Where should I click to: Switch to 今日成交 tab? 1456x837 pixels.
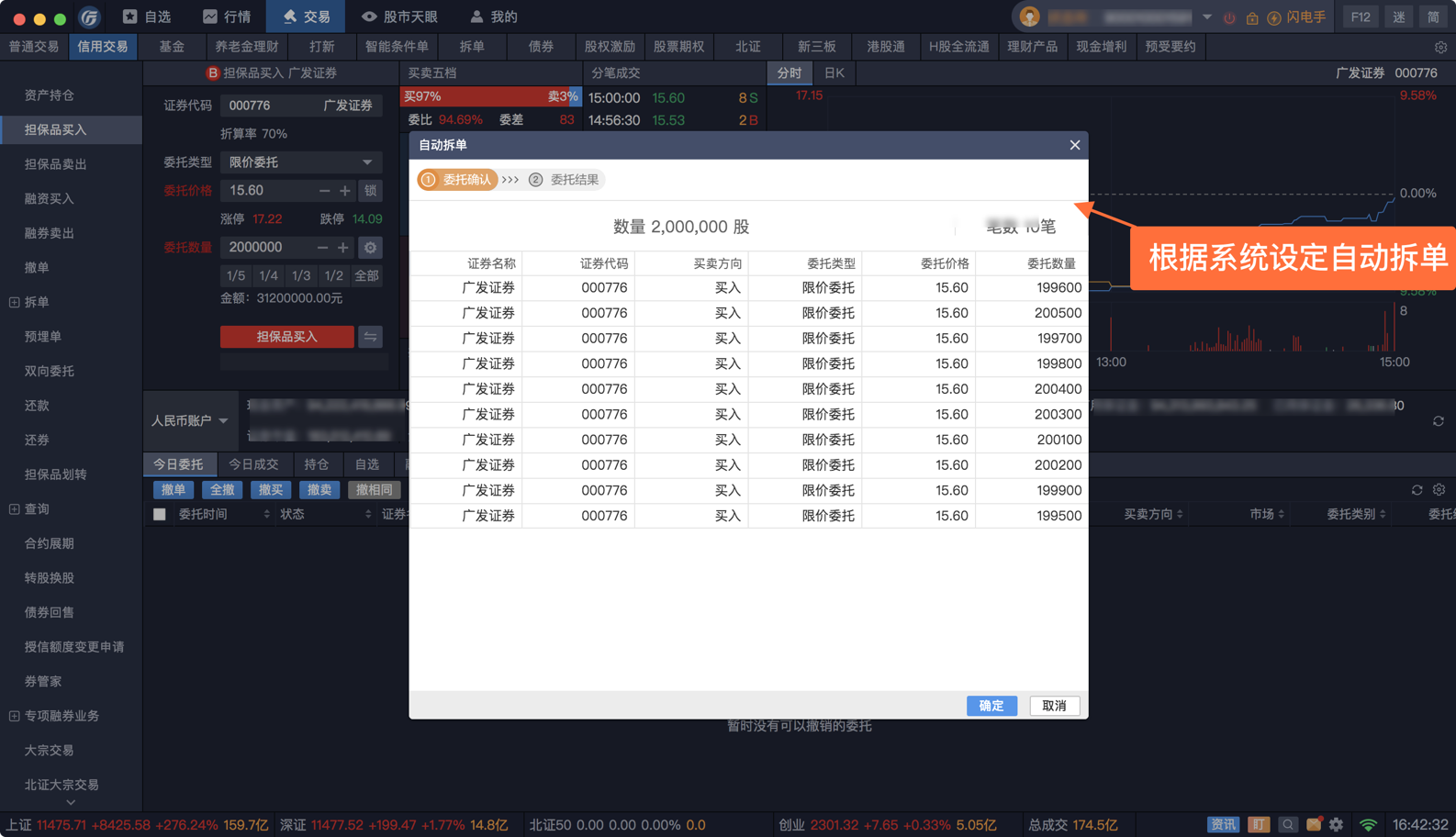pyautogui.click(x=253, y=464)
